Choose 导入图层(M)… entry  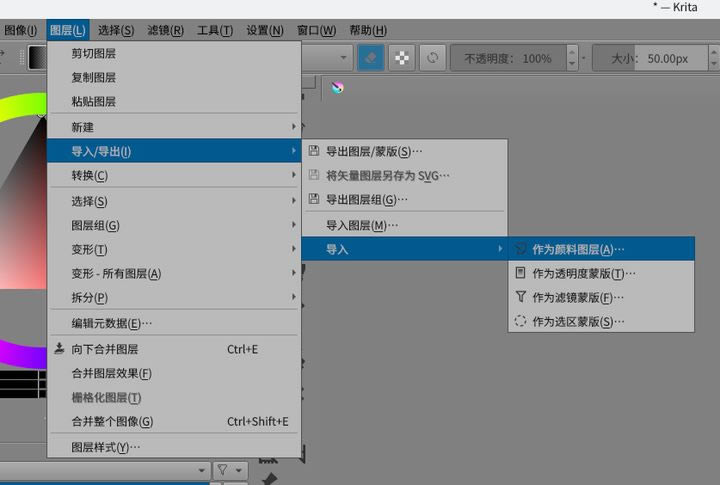[405, 225]
